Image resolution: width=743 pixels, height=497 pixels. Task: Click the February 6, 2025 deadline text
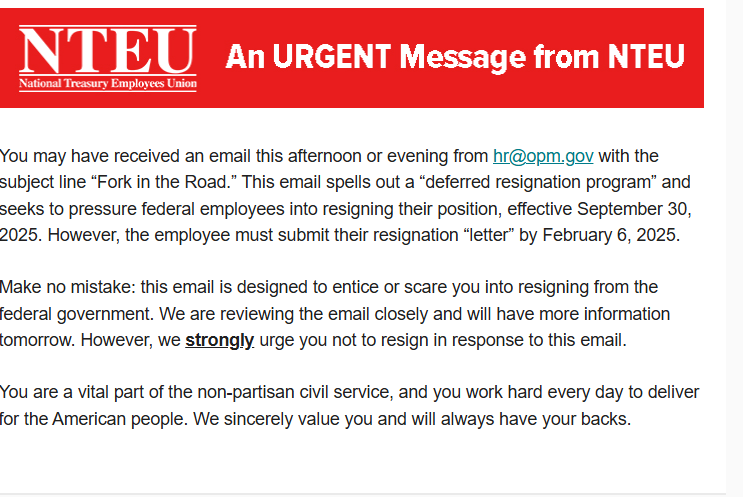[x=610, y=235]
